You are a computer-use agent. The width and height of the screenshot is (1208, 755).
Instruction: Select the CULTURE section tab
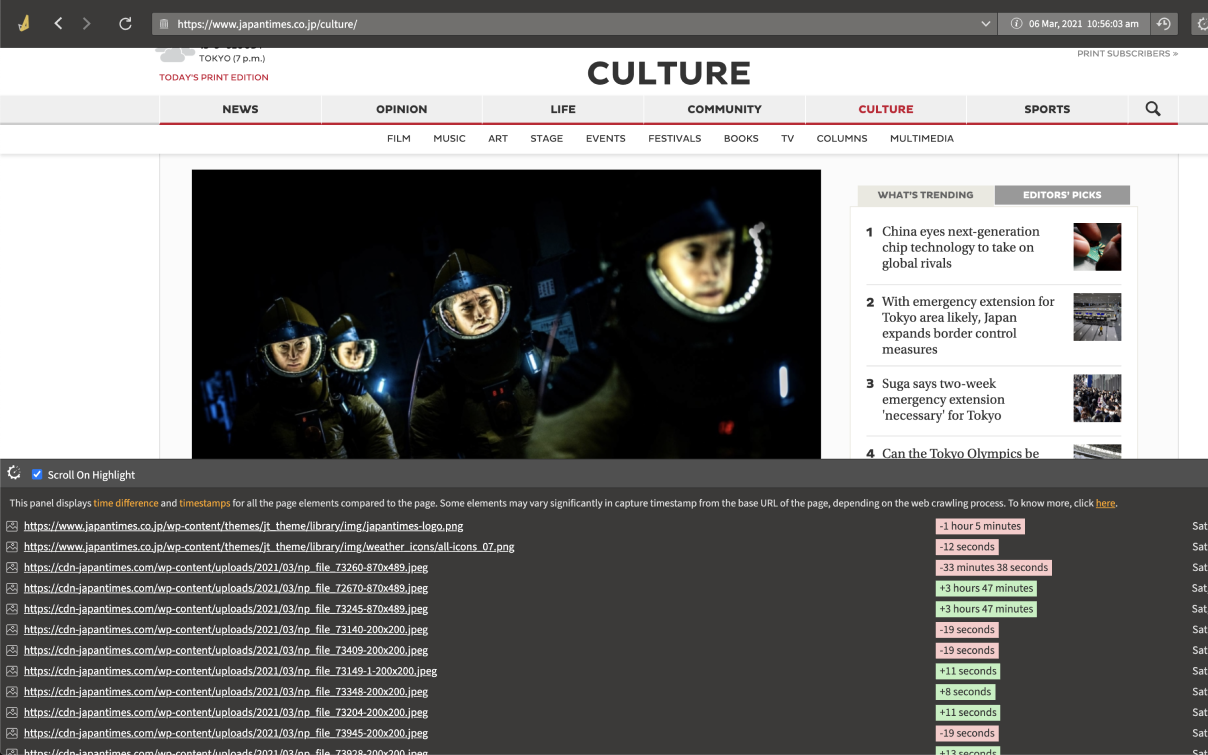click(886, 109)
